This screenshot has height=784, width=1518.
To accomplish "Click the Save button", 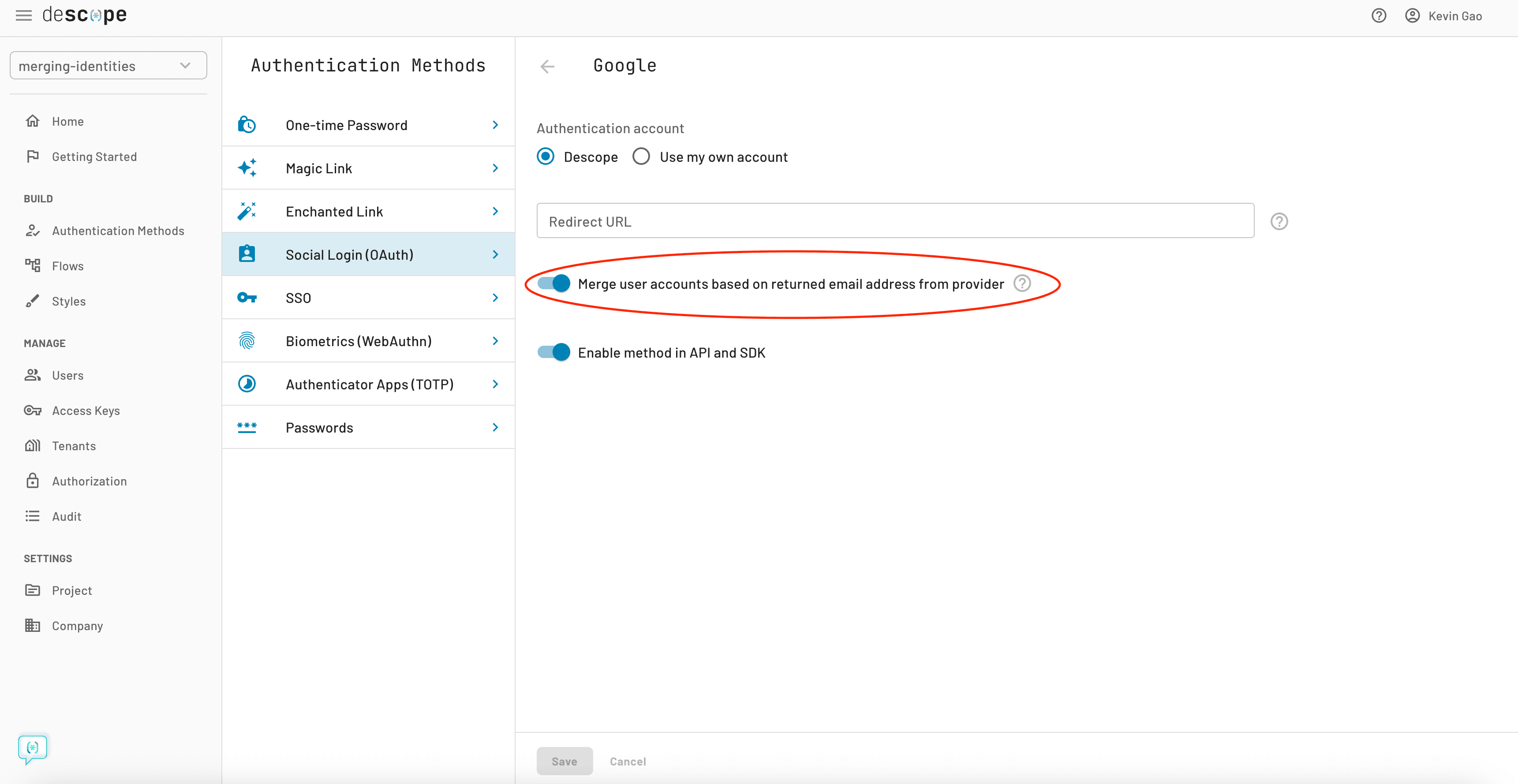I will tap(564, 761).
